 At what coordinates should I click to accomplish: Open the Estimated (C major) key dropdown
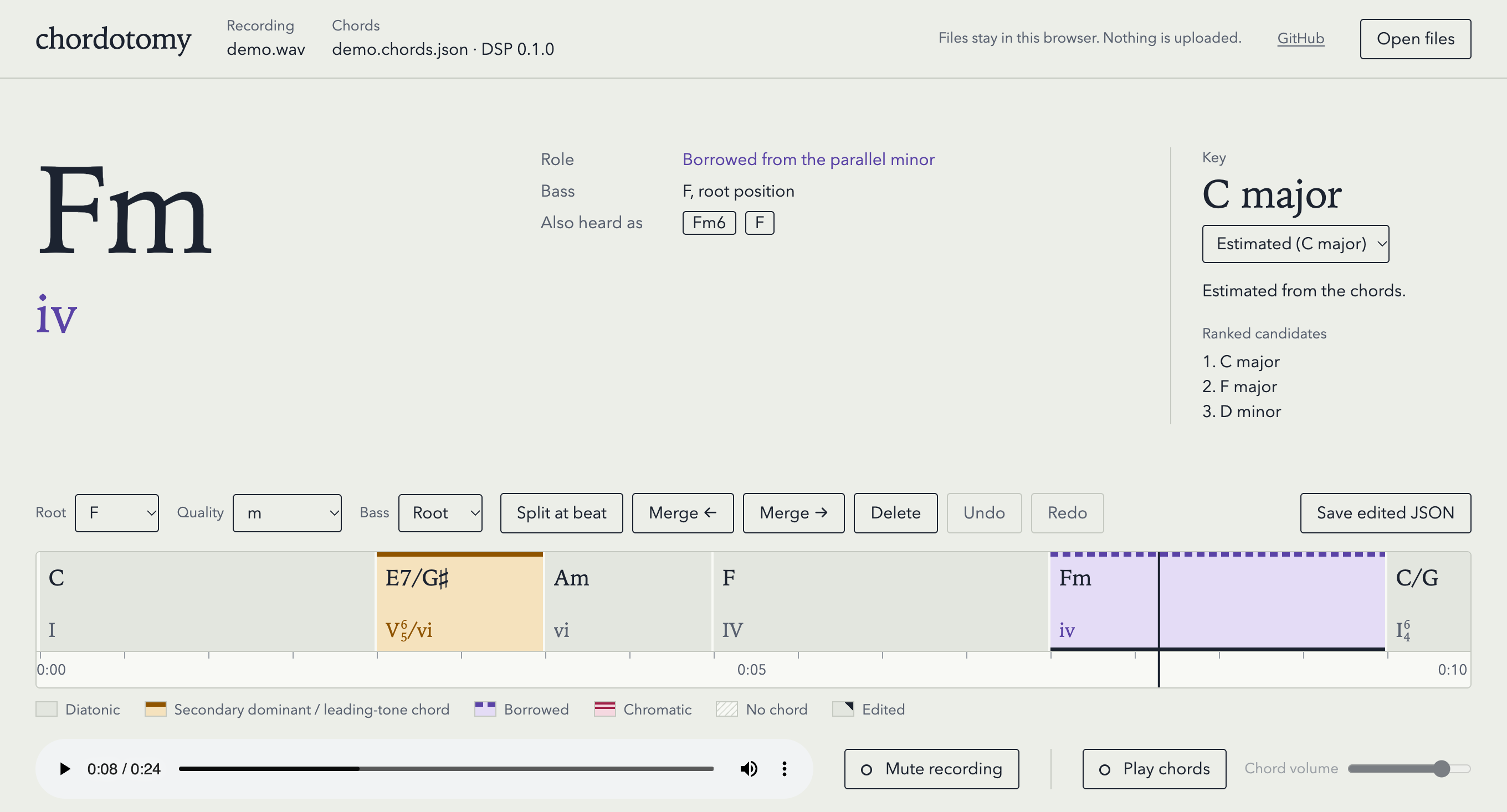tap(1295, 244)
